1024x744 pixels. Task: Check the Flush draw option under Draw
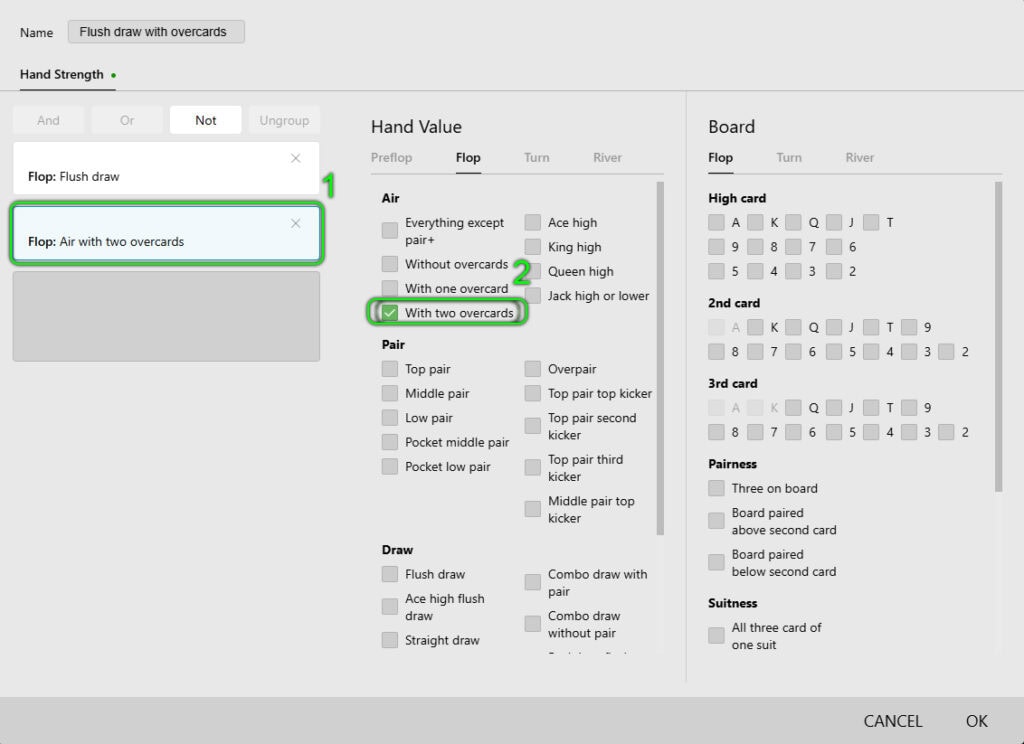[x=390, y=574]
